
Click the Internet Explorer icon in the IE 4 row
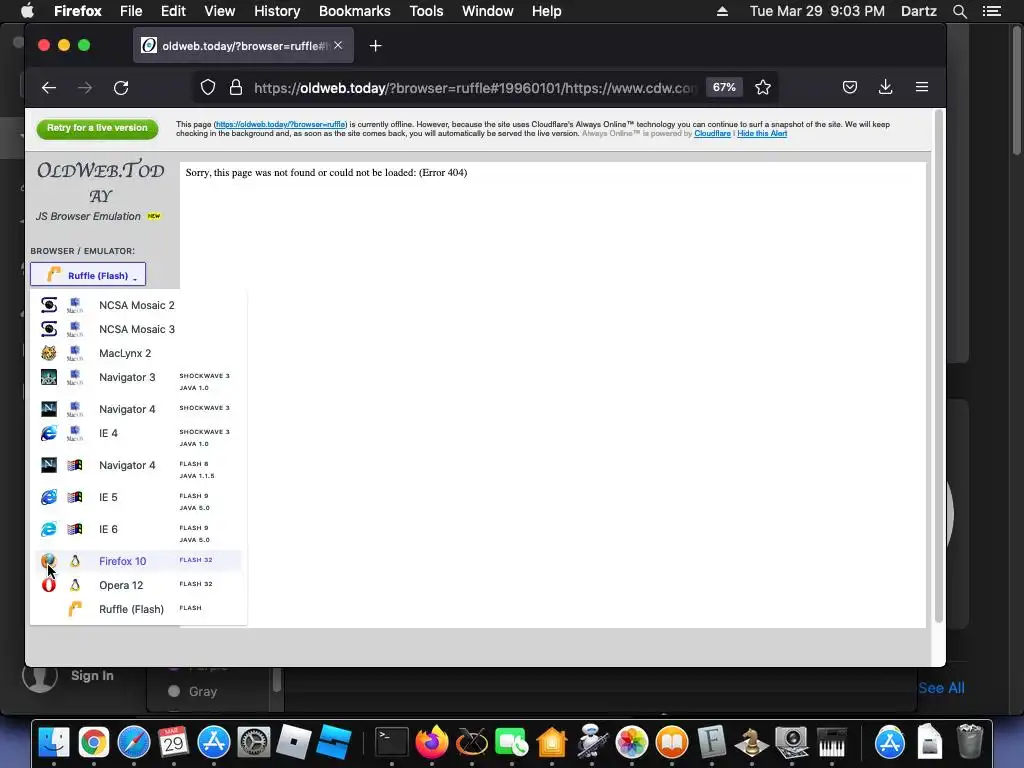[x=49, y=433]
